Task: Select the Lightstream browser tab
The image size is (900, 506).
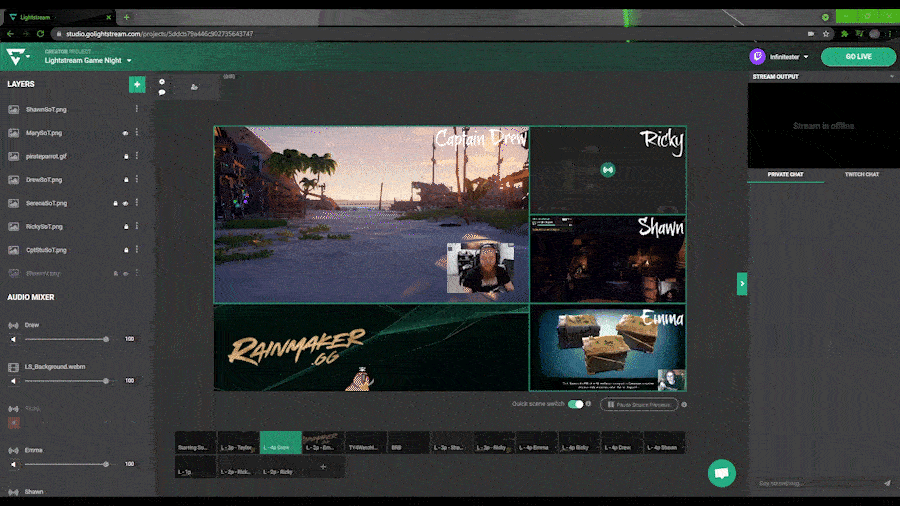Action: (x=58, y=17)
